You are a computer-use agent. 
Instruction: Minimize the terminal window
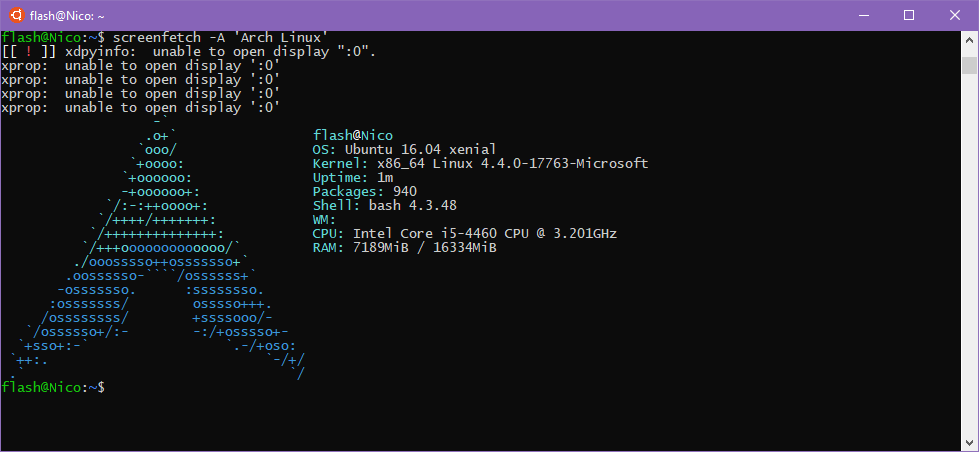click(x=864, y=15)
